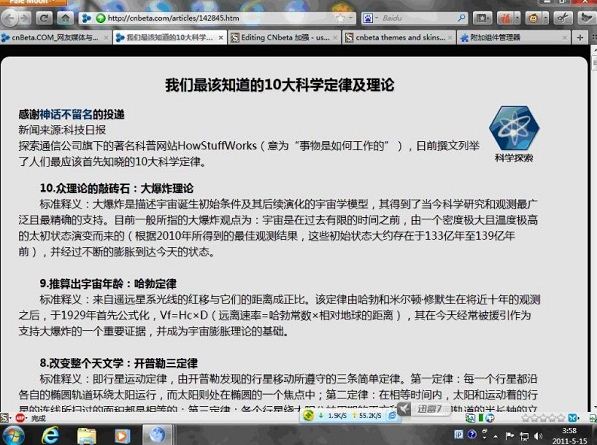Click the address bar showing cnbeta.com/articles/142845.htm
The height and width of the screenshot is (445, 597).
(217, 18)
